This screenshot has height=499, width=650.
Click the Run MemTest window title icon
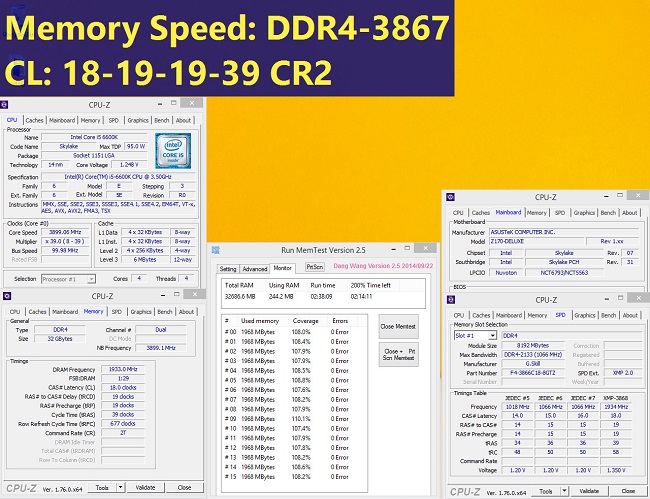point(216,250)
